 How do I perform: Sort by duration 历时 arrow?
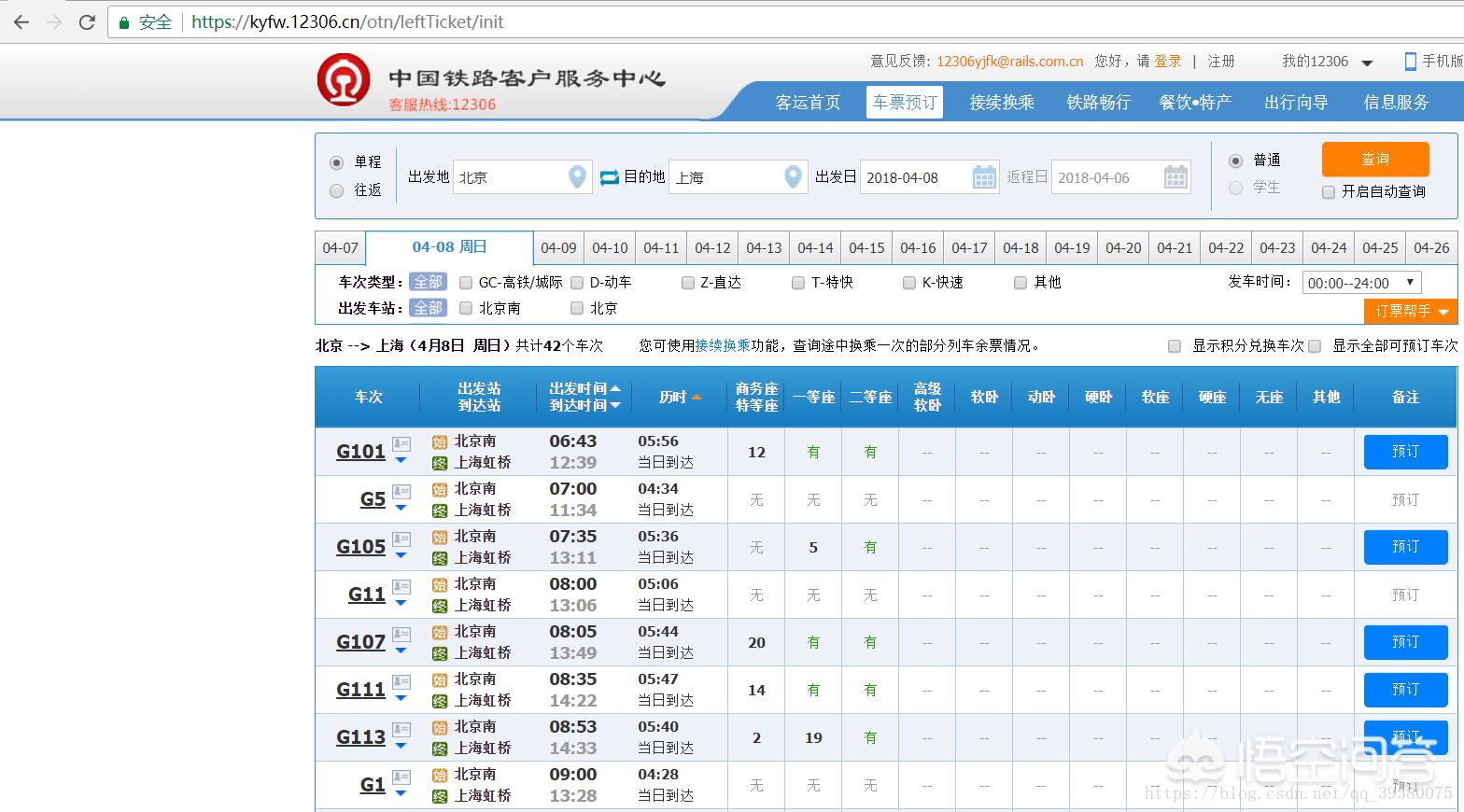pos(697,397)
